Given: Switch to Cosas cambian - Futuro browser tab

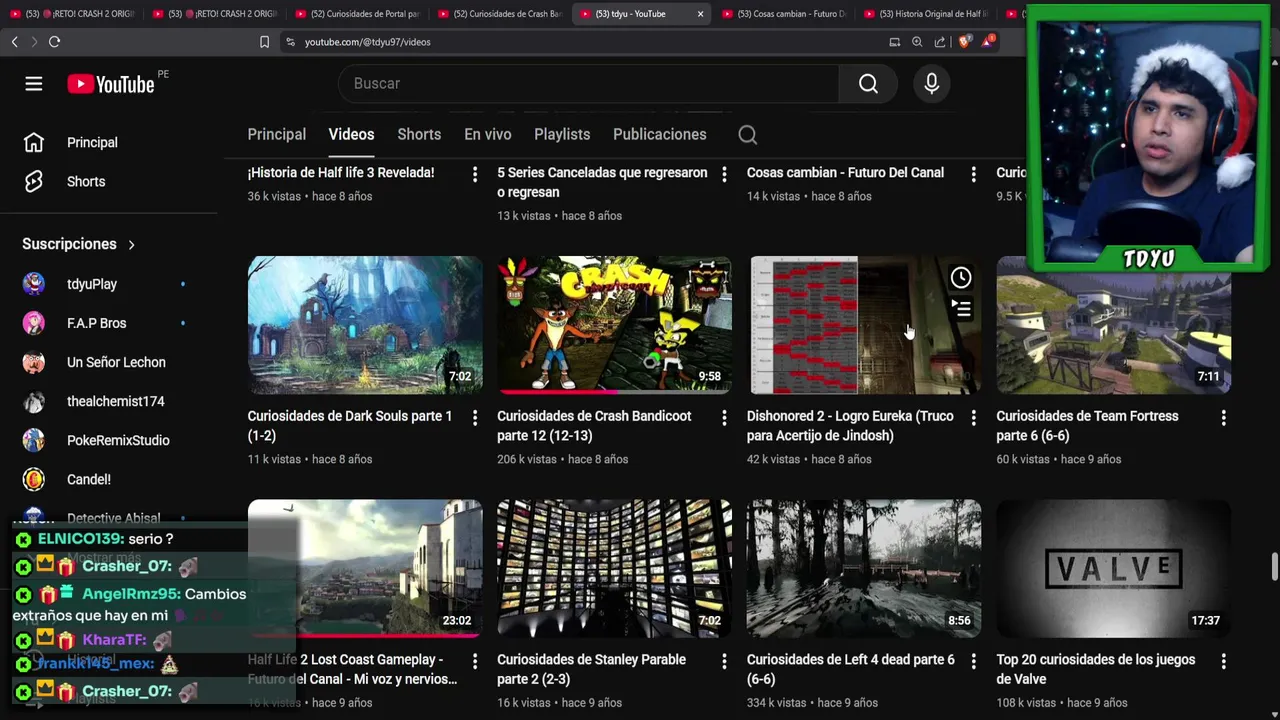Looking at the screenshot, I should pos(786,14).
